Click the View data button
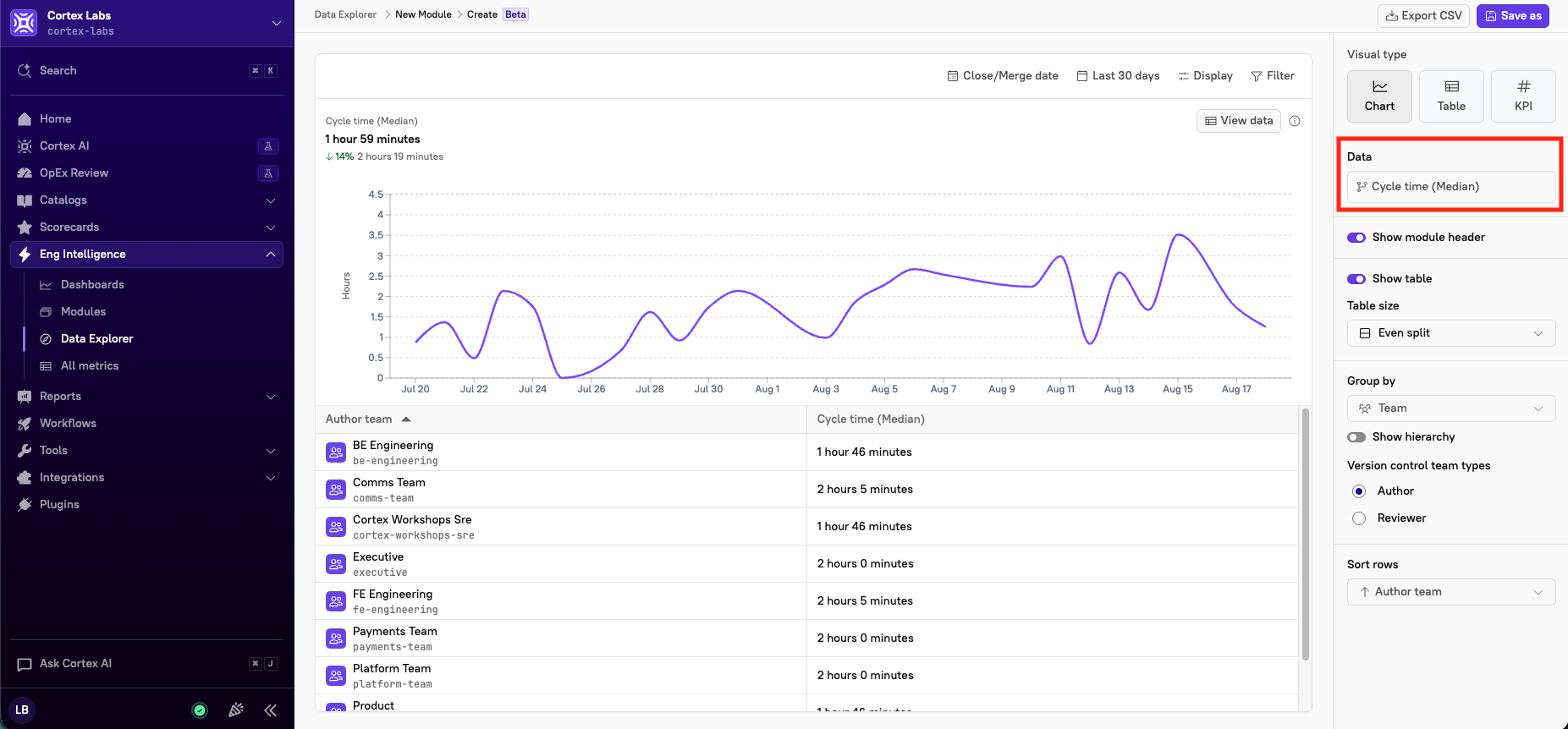Screen dimensions: 1568x729 pos(1239,121)
